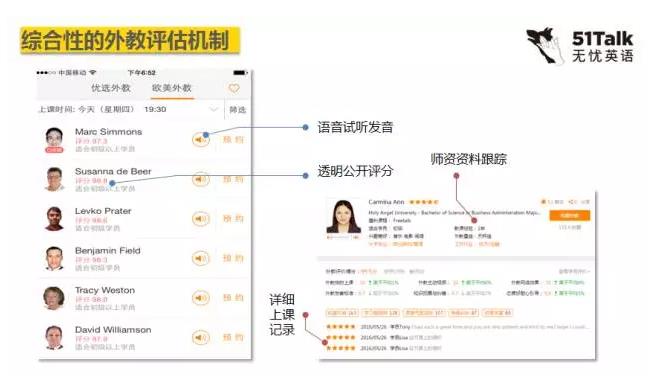Book a lesson with Marc Simmons
649x380 pixels.
(233, 139)
